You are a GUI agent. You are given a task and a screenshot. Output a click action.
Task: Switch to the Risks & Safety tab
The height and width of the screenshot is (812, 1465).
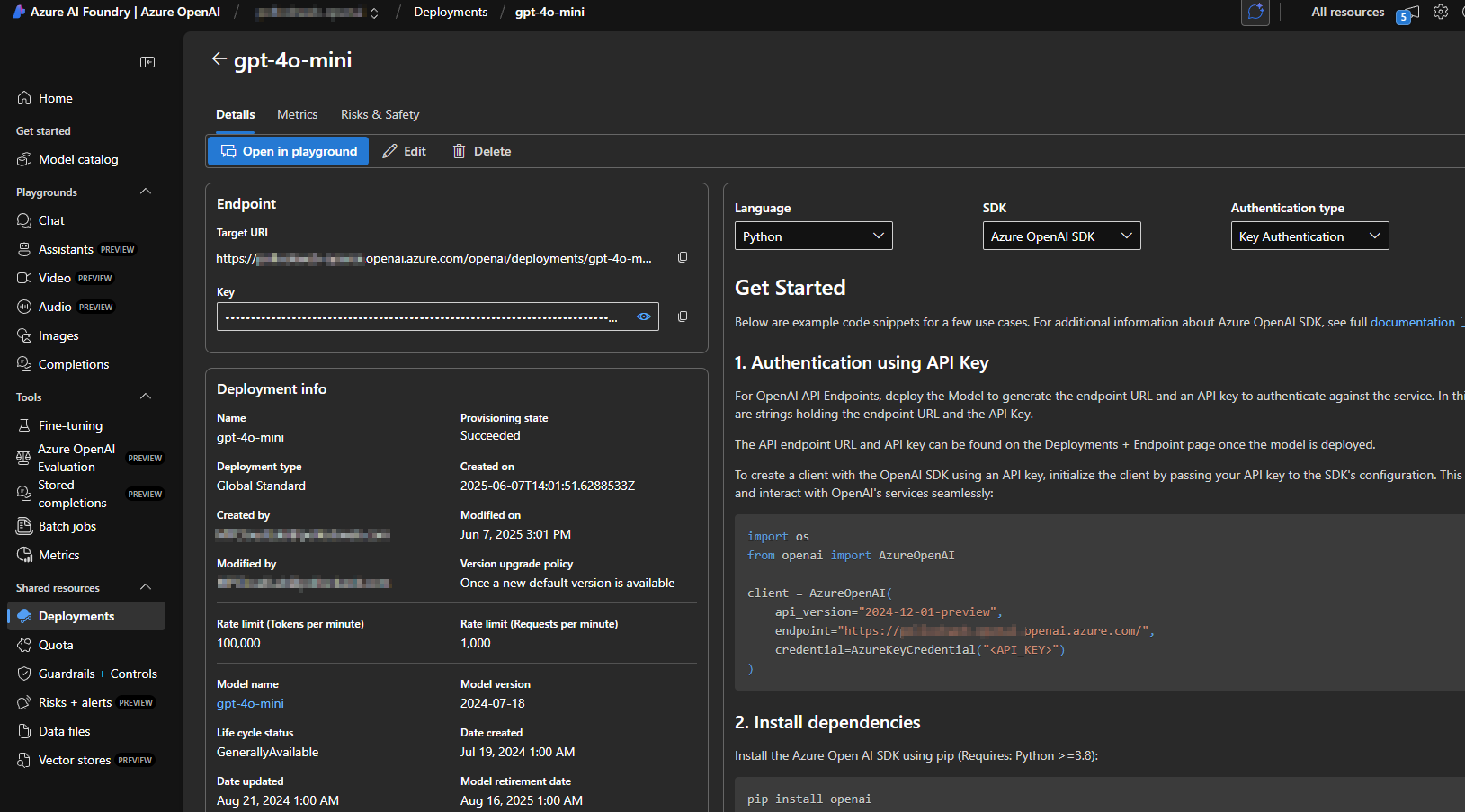[x=380, y=114]
